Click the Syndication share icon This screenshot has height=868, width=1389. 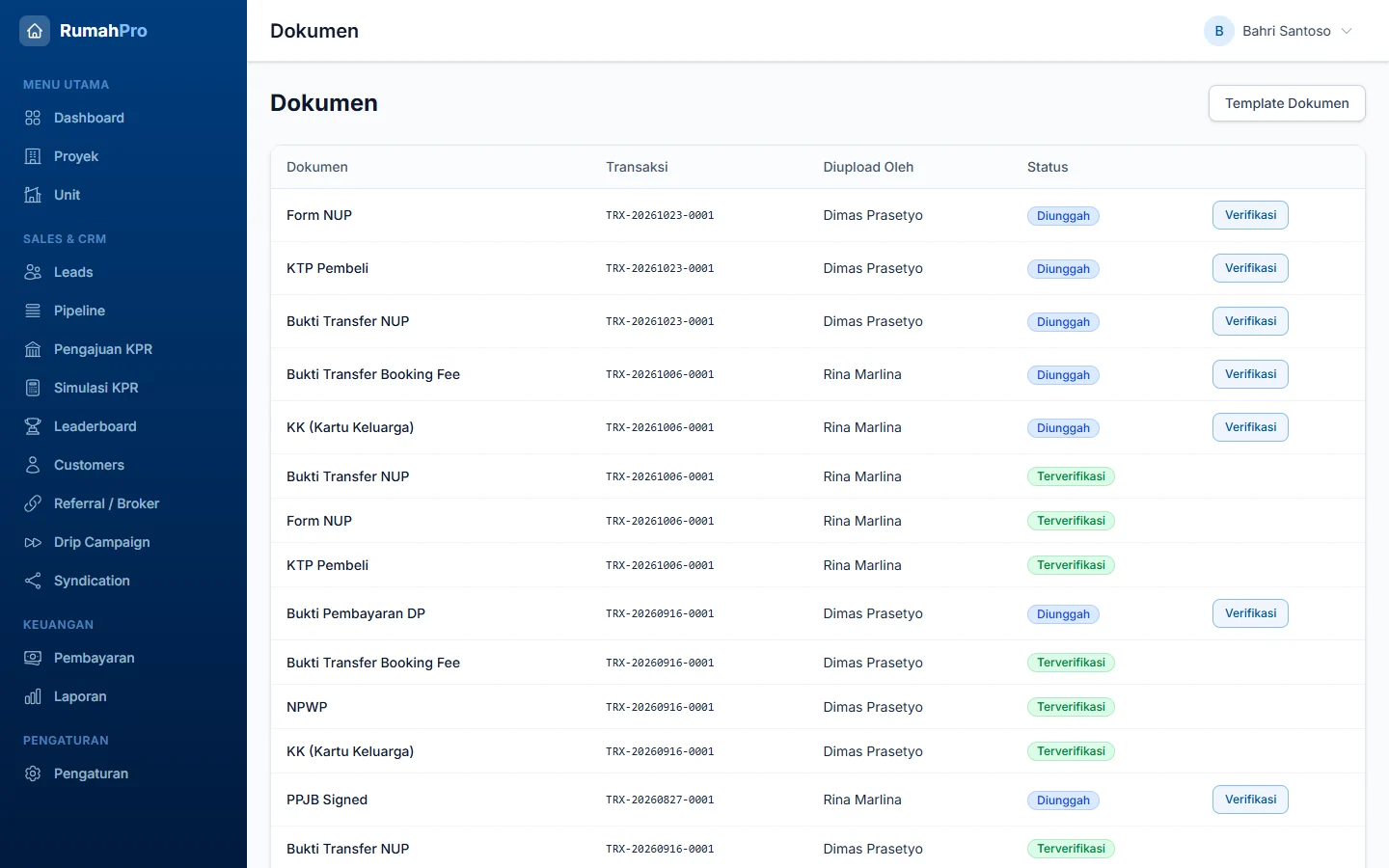coord(33,581)
